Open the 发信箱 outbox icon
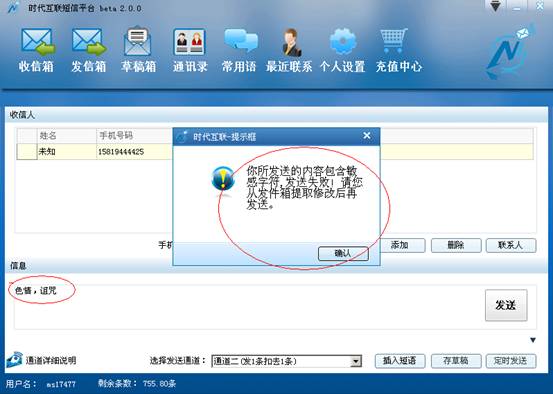This screenshot has height=394, width=553. point(89,42)
